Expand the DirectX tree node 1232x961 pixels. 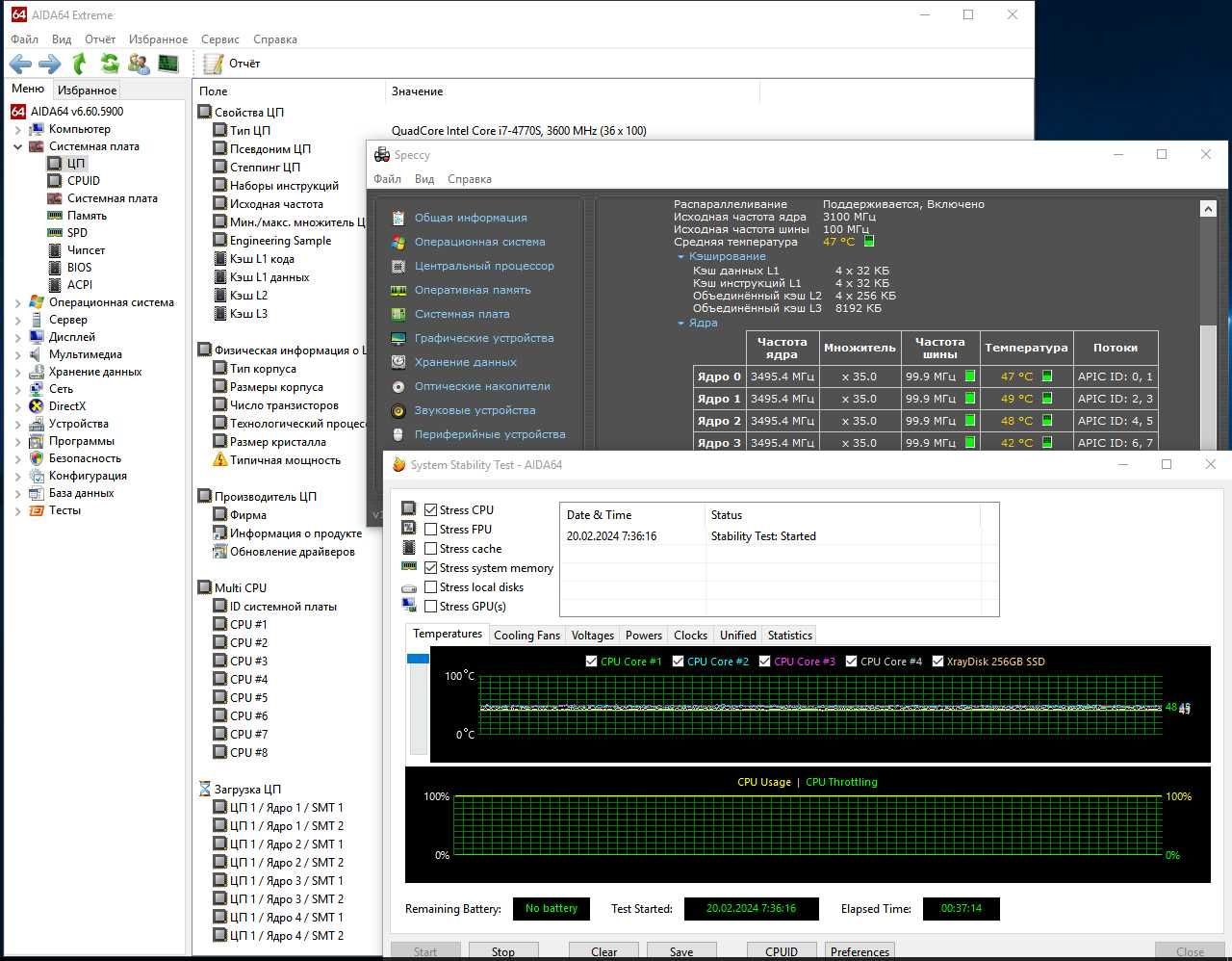(17, 406)
